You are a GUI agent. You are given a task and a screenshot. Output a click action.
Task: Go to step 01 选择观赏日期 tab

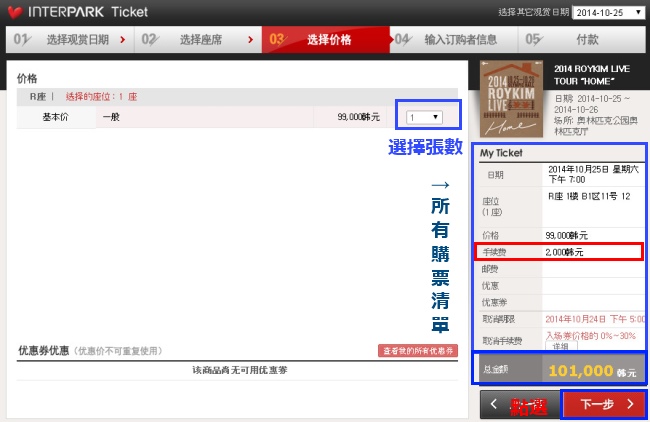pos(70,40)
